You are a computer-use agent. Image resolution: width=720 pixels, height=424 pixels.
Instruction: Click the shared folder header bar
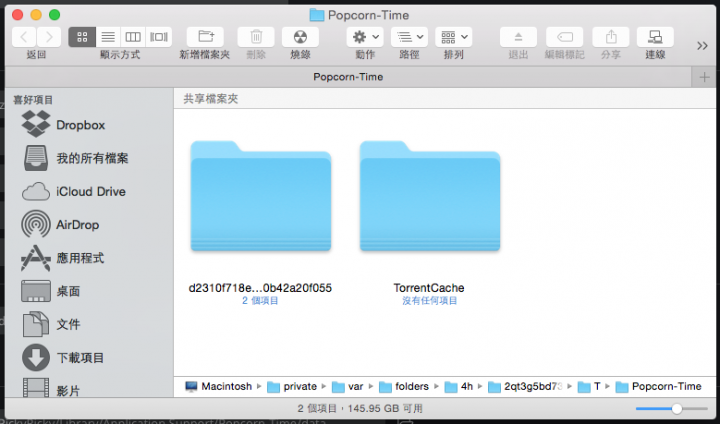[444, 99]
